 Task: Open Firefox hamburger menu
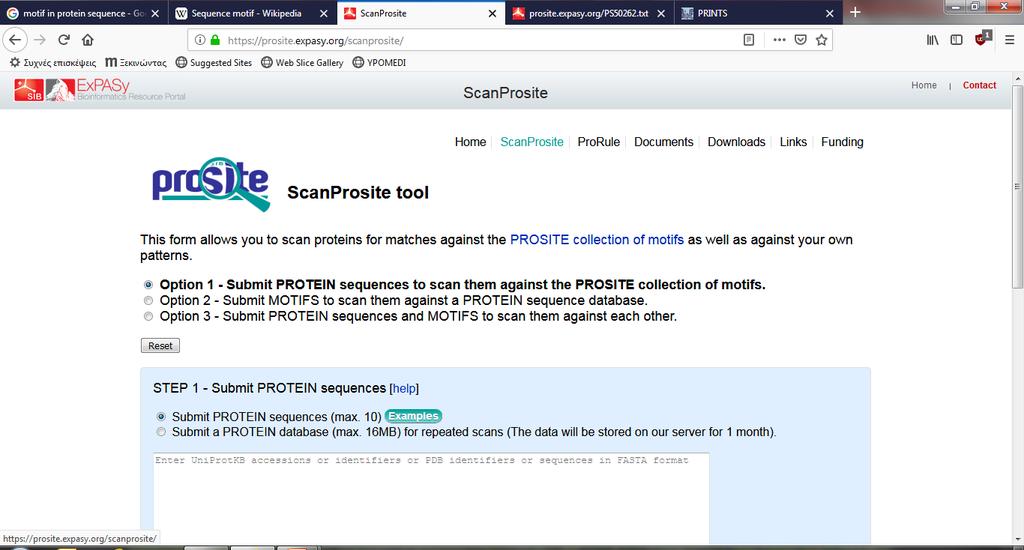(1009, 40)
